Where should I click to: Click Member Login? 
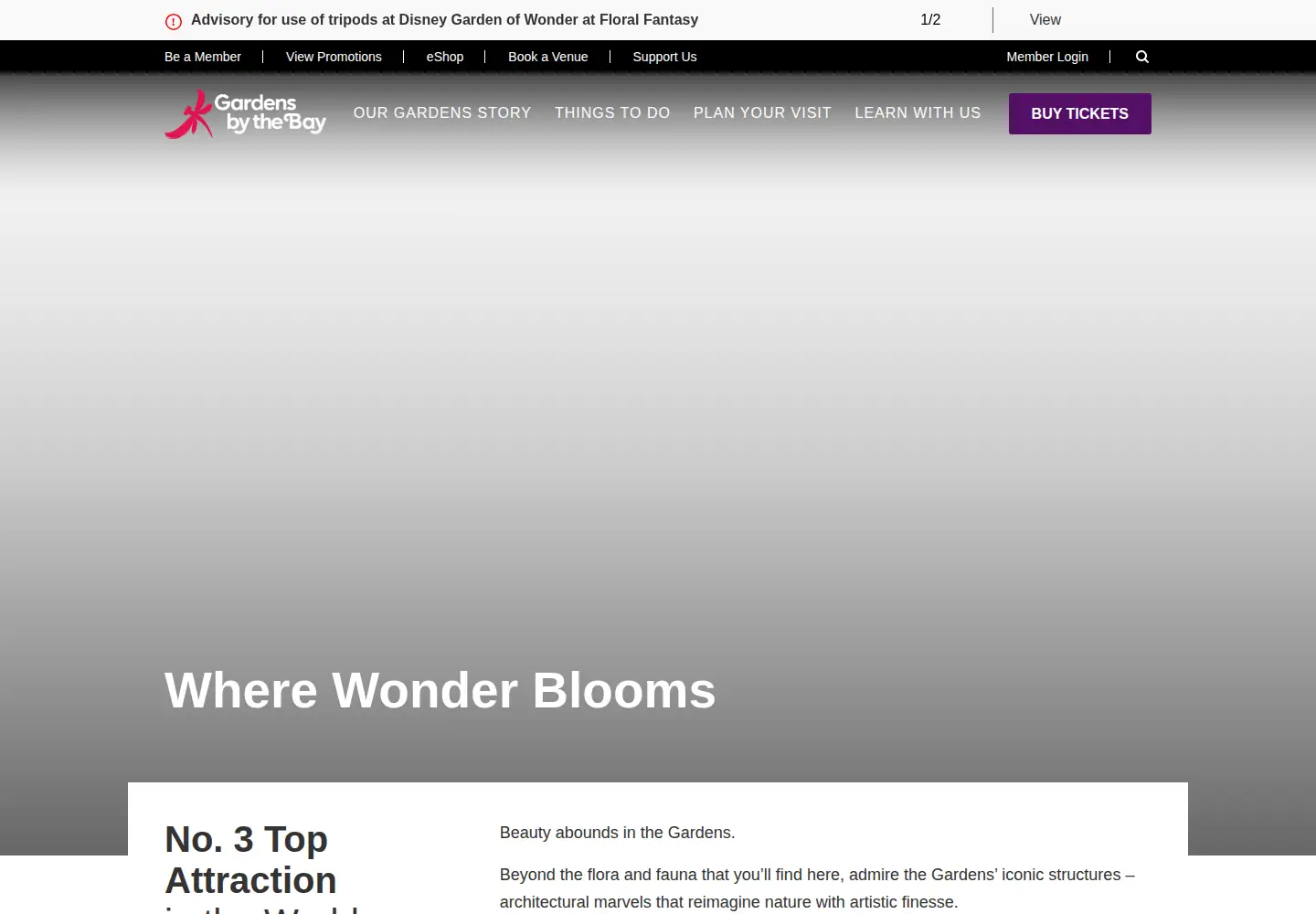pos(1047,57)
